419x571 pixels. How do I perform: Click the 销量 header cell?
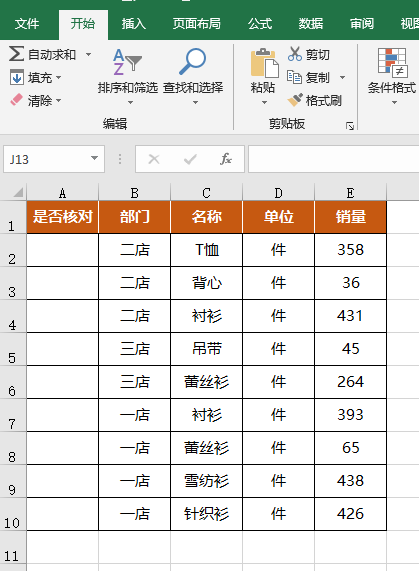click(351, 217)
